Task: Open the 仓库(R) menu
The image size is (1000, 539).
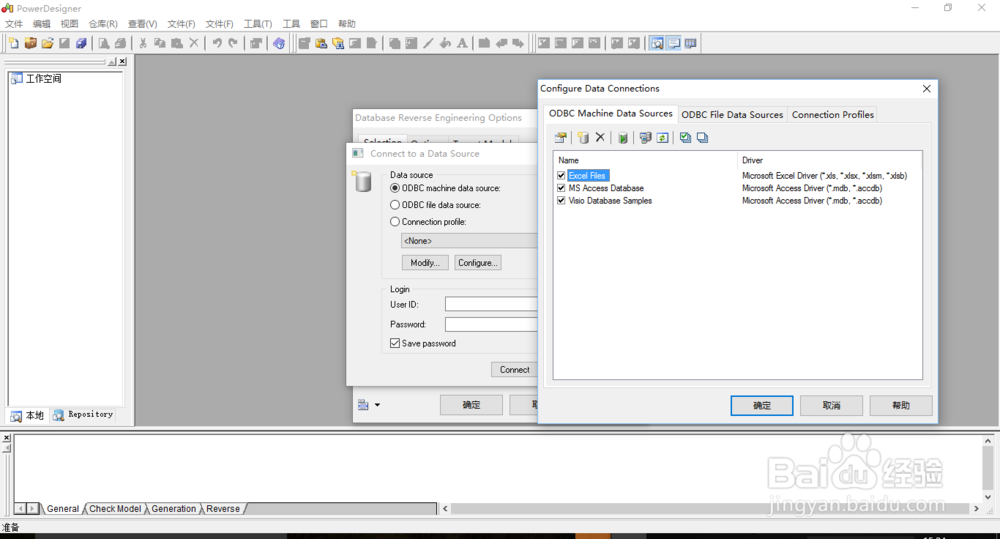Action: pos(103,24)
